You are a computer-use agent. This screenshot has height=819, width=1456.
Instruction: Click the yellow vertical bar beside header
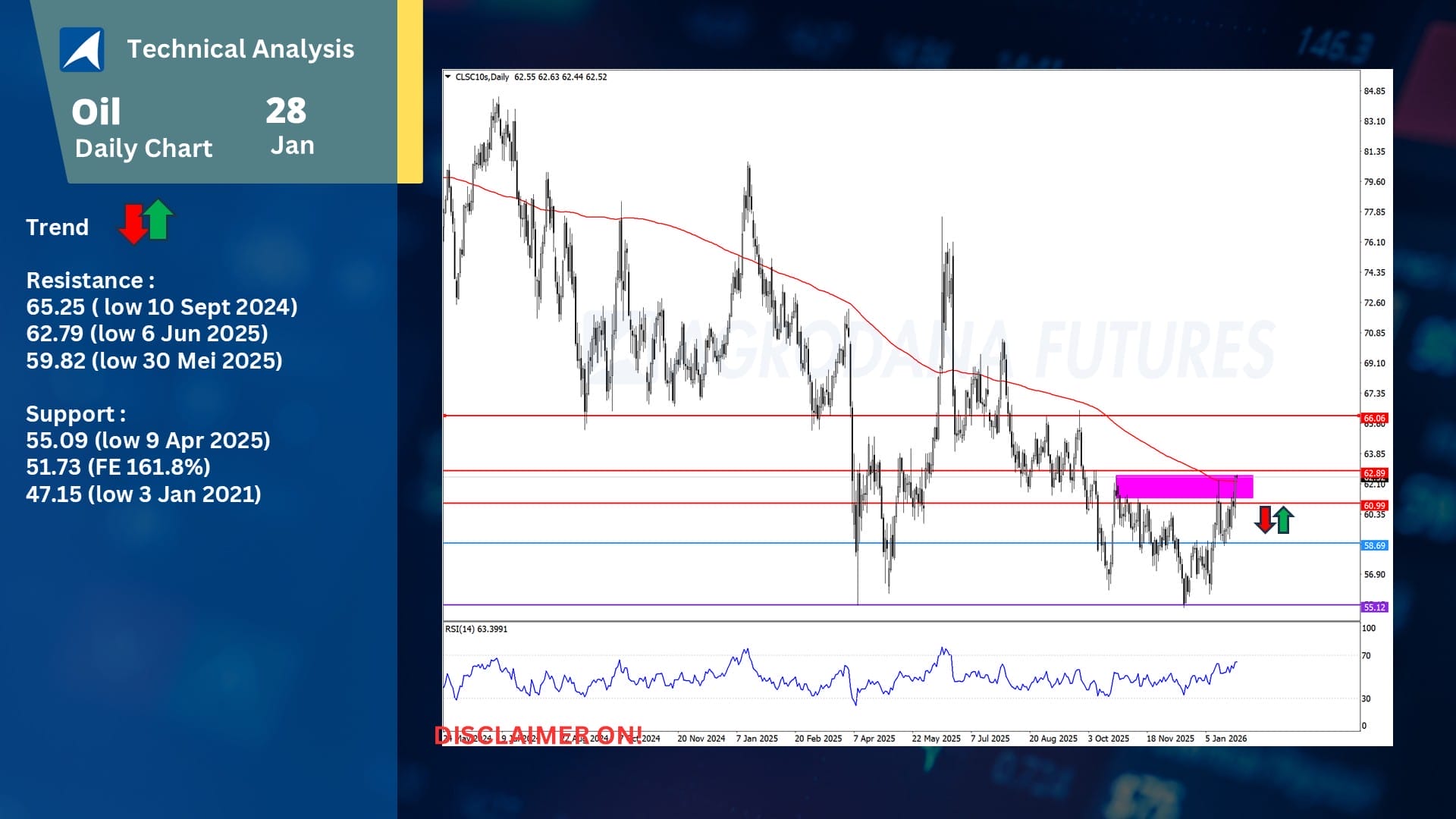(x=410, y=91)
